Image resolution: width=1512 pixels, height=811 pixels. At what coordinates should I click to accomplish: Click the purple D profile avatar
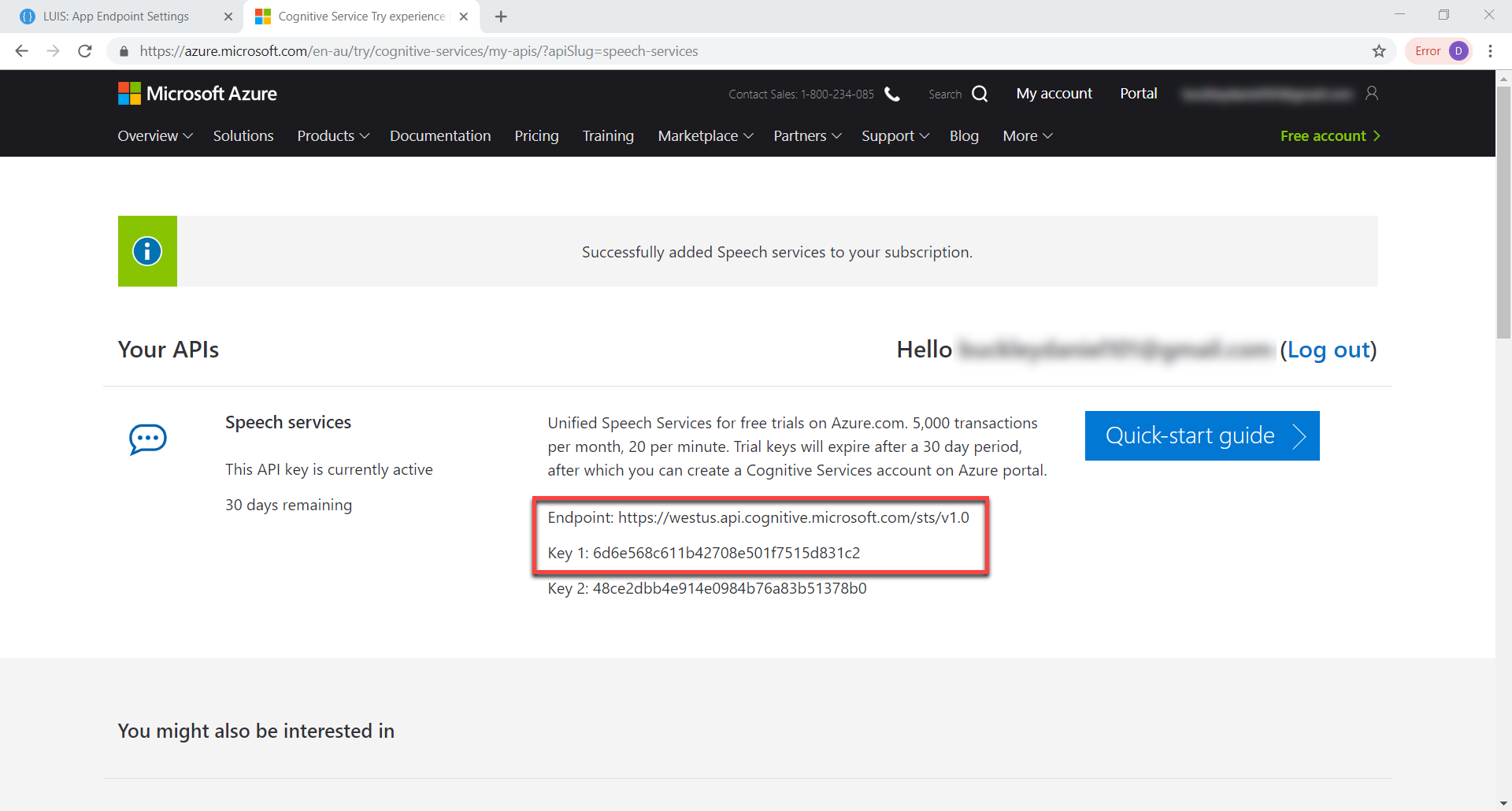(x=1458, y=51)
